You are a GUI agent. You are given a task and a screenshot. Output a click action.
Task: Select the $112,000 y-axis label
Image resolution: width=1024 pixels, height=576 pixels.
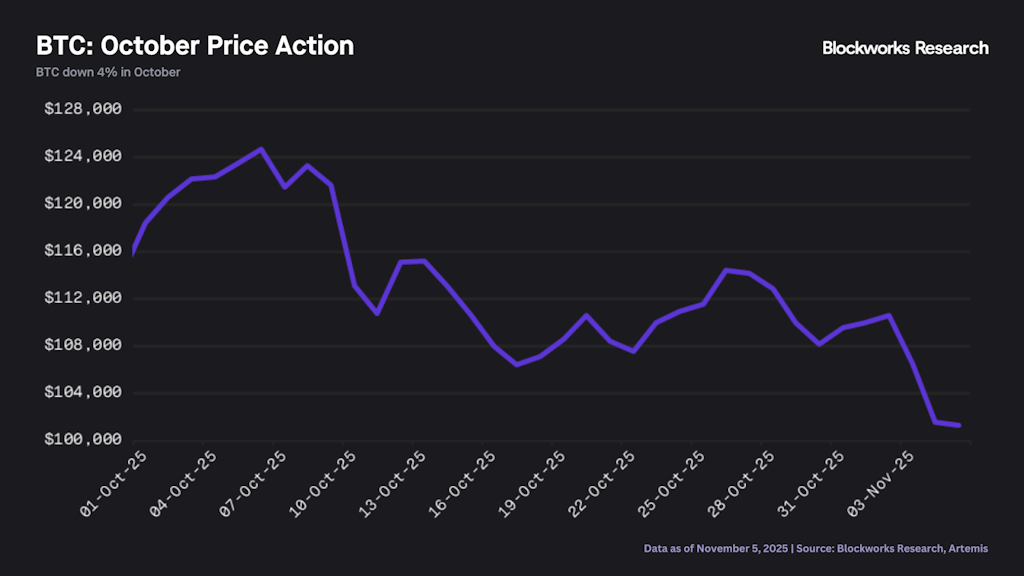pos(83,298)
